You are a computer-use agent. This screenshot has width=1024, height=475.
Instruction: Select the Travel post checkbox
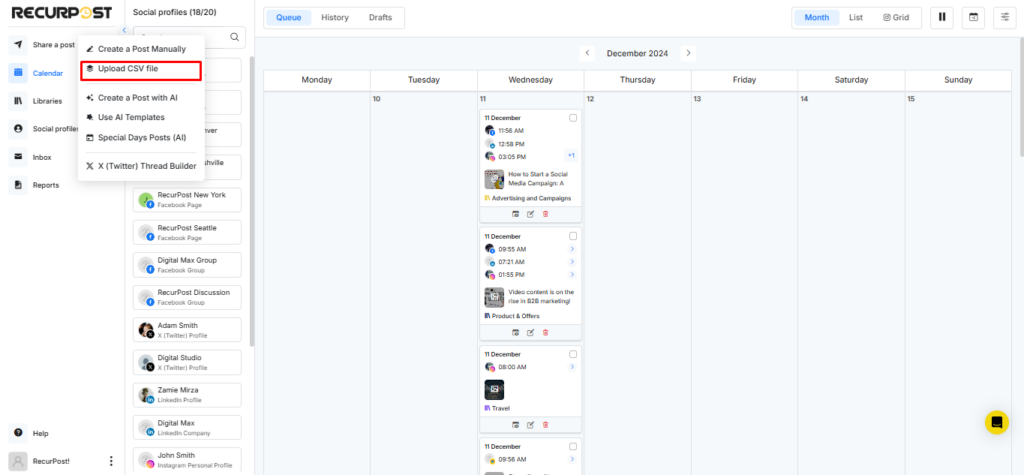(x=573, y=354)
